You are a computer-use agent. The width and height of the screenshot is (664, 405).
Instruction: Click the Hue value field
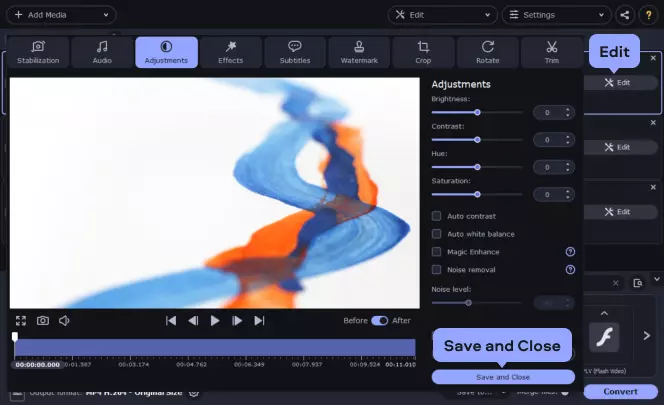553,167
